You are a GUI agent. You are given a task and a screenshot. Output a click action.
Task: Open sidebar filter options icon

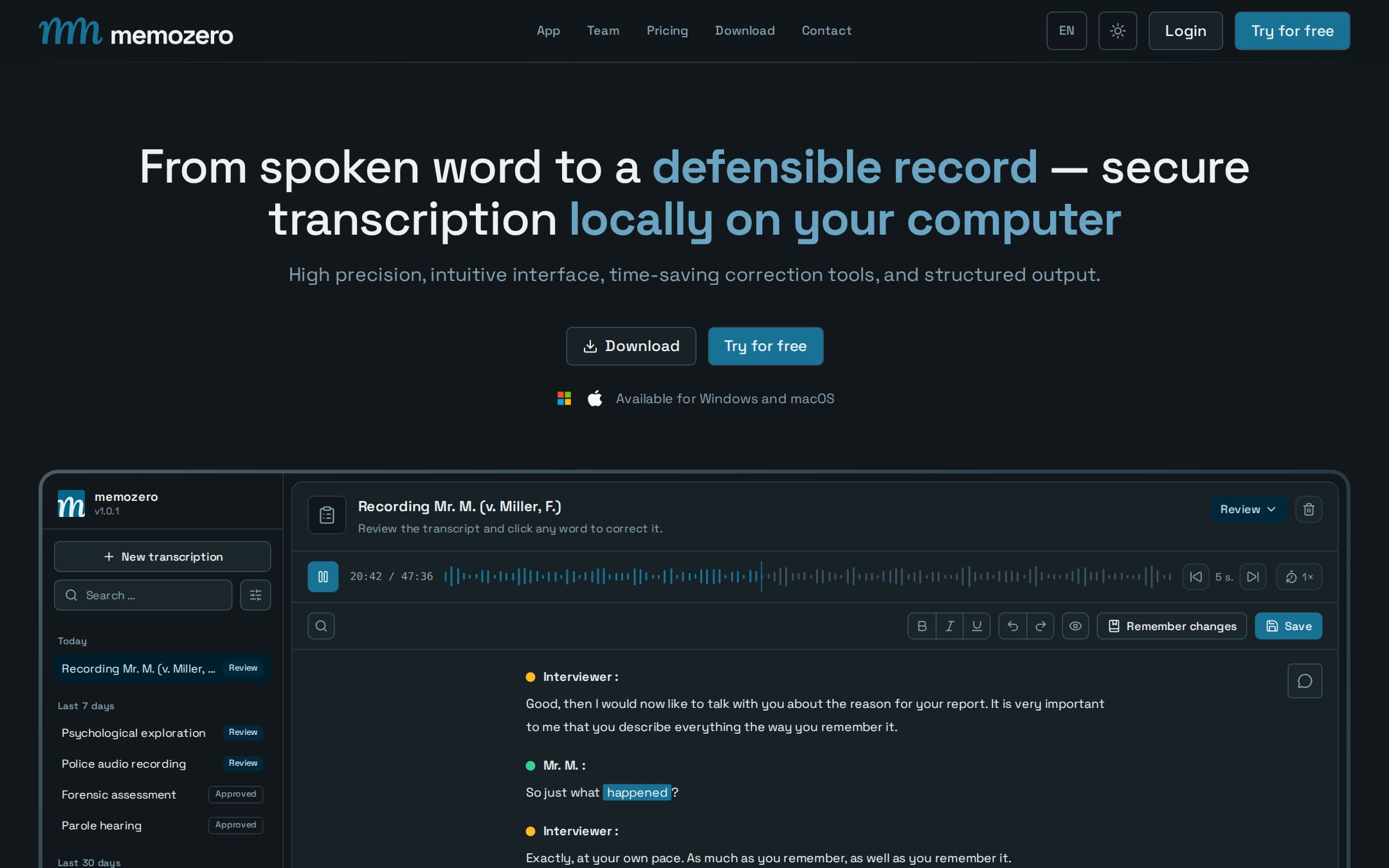[255, 595]
